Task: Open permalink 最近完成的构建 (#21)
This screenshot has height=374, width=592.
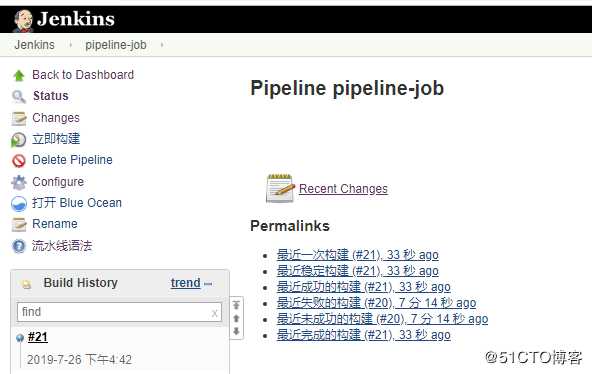Action: (364, 335)
